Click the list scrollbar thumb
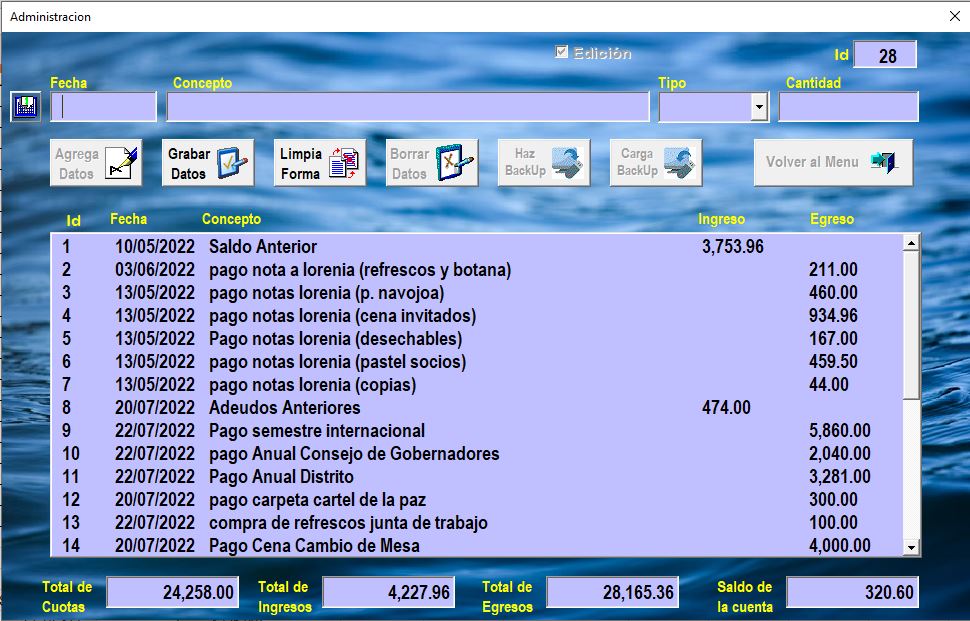The image size is (970, 621). pos(911,325)
